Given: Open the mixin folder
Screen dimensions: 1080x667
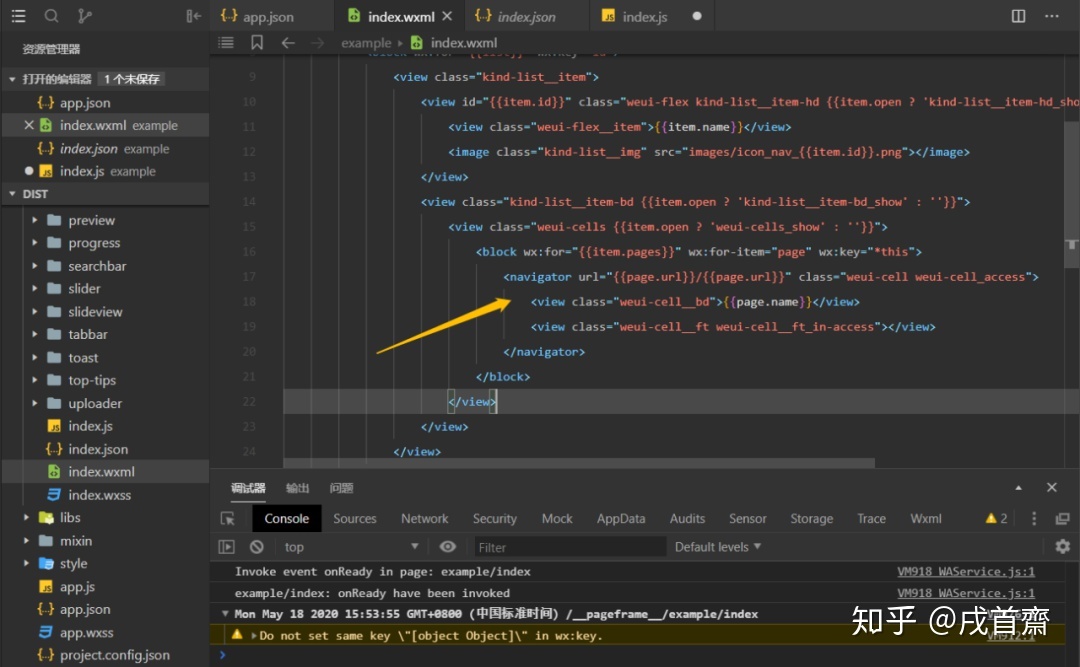Looking at the screenshot, I should 76,541.
